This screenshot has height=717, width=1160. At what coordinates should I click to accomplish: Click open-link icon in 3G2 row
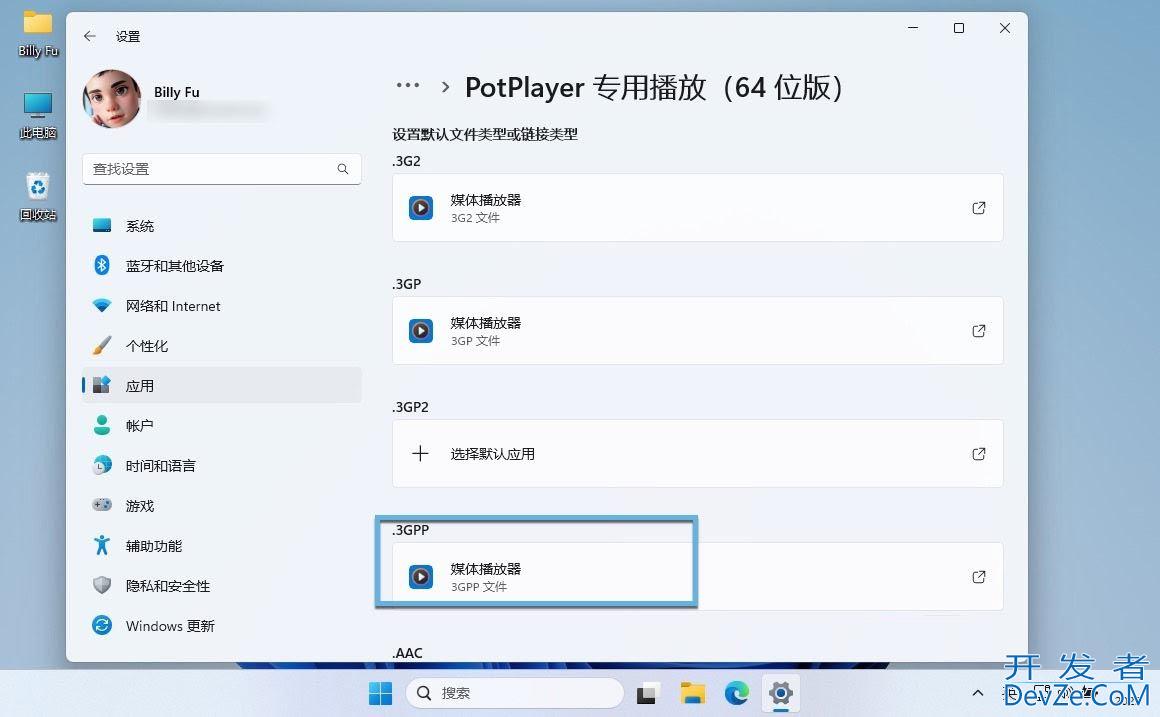(x=979, y=208)
